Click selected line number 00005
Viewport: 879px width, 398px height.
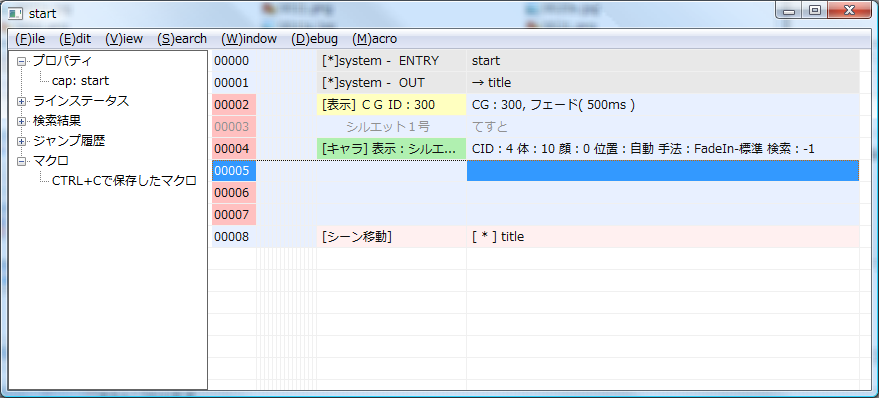(x=234, y=170)
